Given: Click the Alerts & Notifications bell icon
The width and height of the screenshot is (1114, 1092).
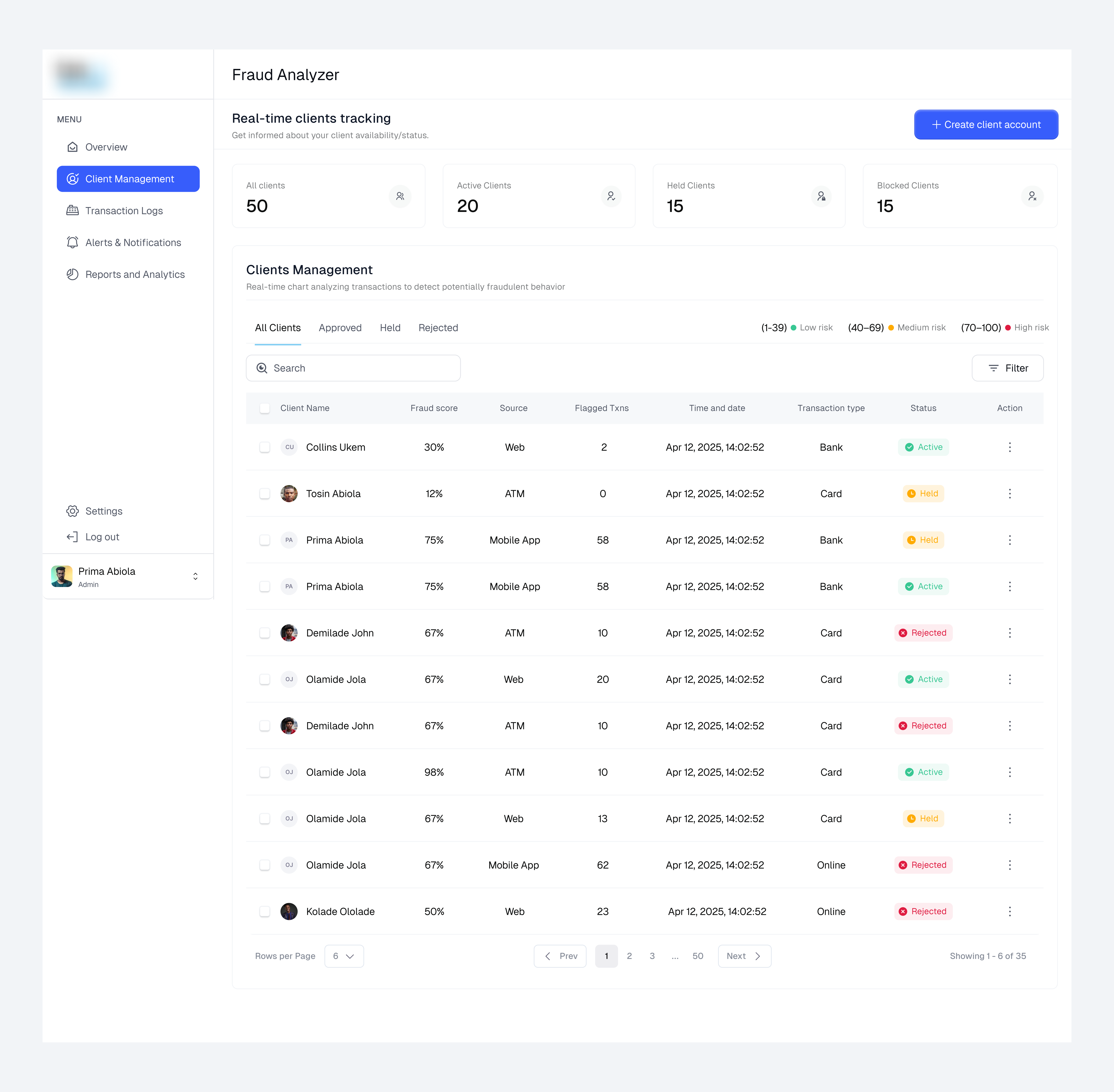Looking at the screenshot, I should pyautogui.click(x=72, y=243).
